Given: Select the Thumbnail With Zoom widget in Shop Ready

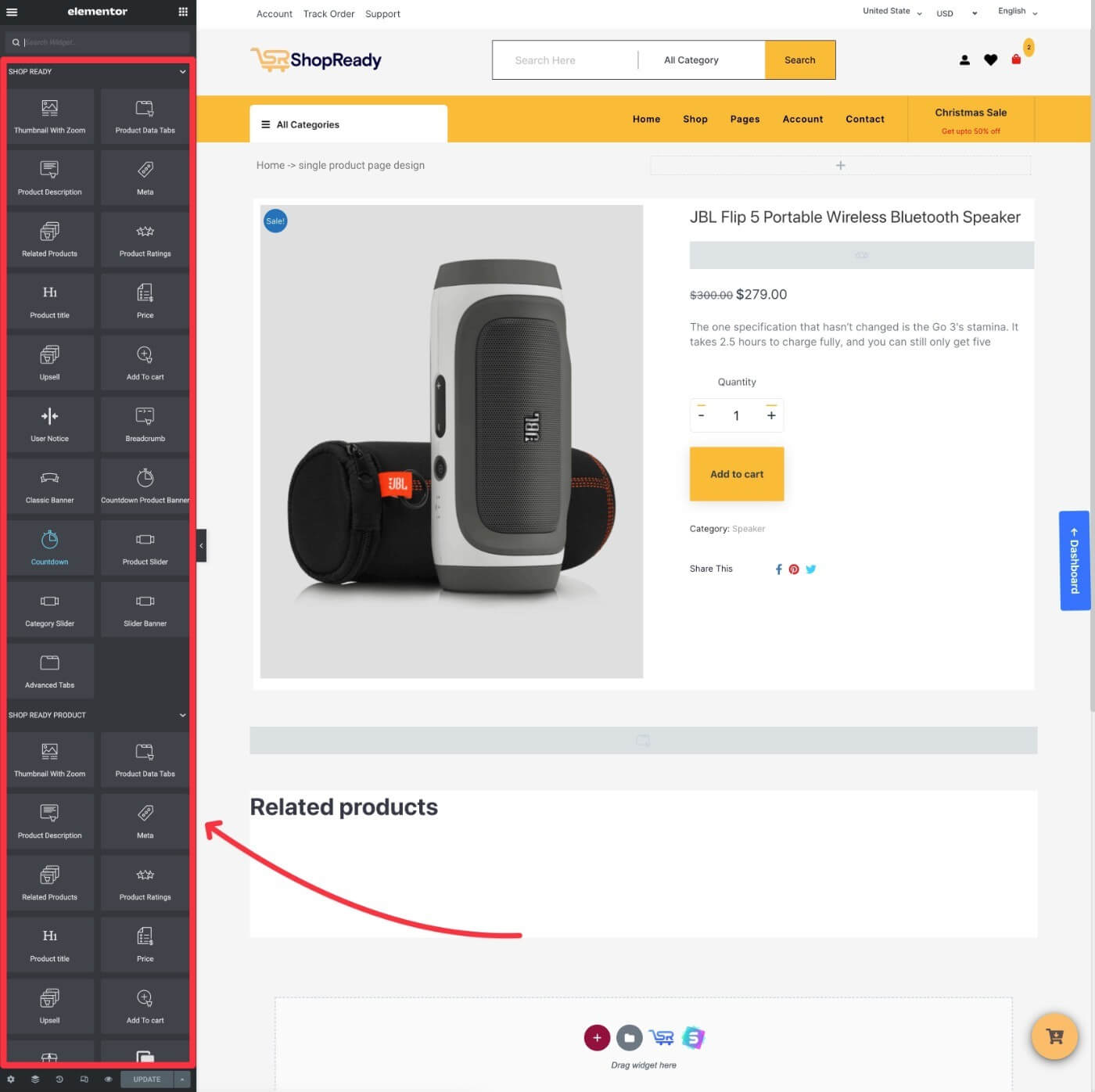Looking at the screenshot, I should coord(50,116).
